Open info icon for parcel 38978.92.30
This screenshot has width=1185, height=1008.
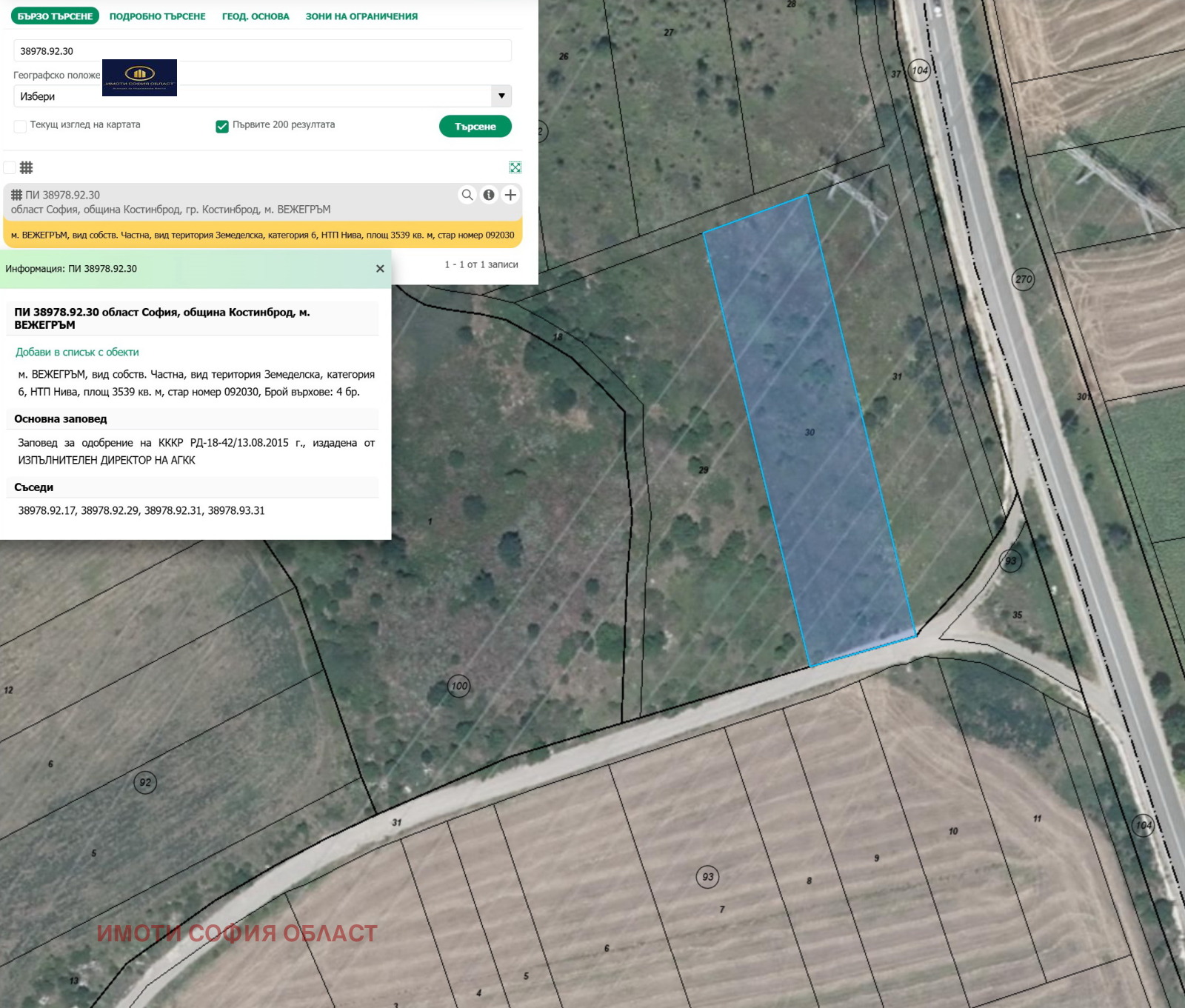click(489, 195)
